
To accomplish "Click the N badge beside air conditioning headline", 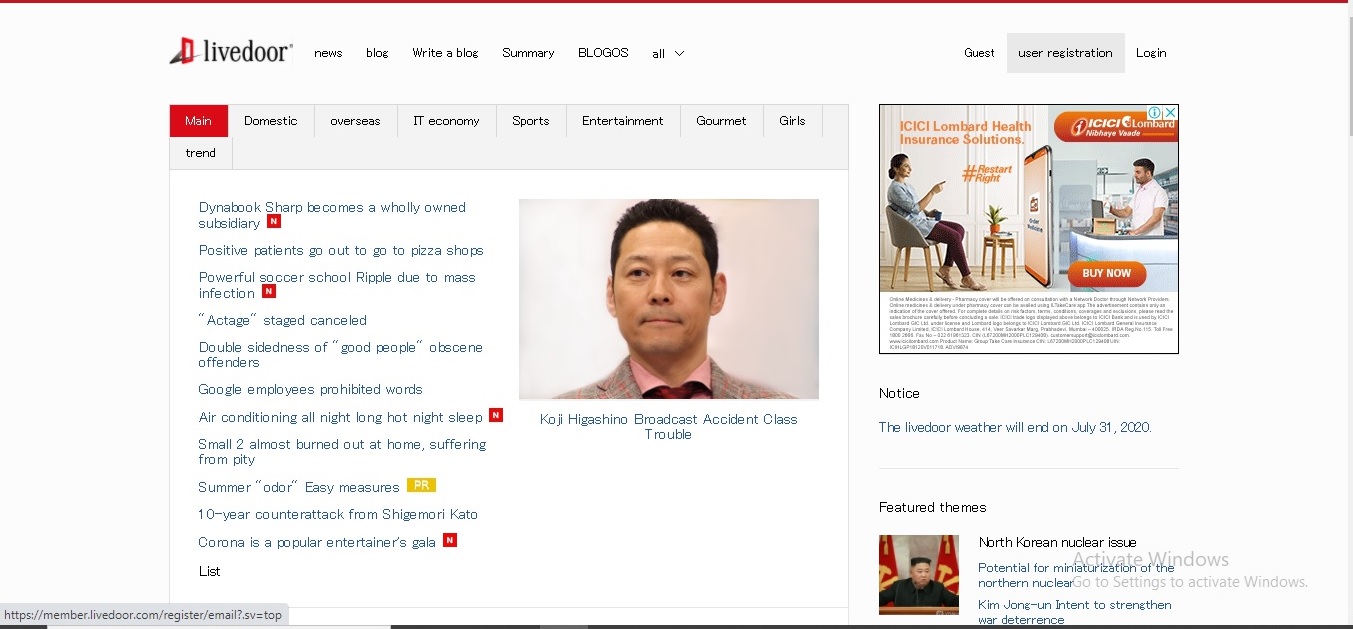I will [x=496, y=416].
